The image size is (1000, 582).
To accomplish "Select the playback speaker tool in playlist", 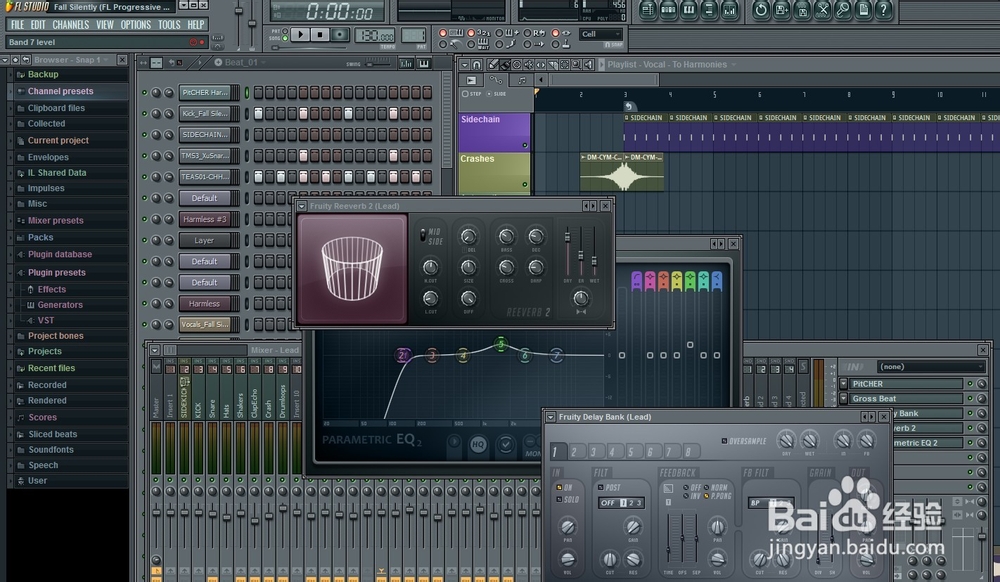I will [588, 64].
